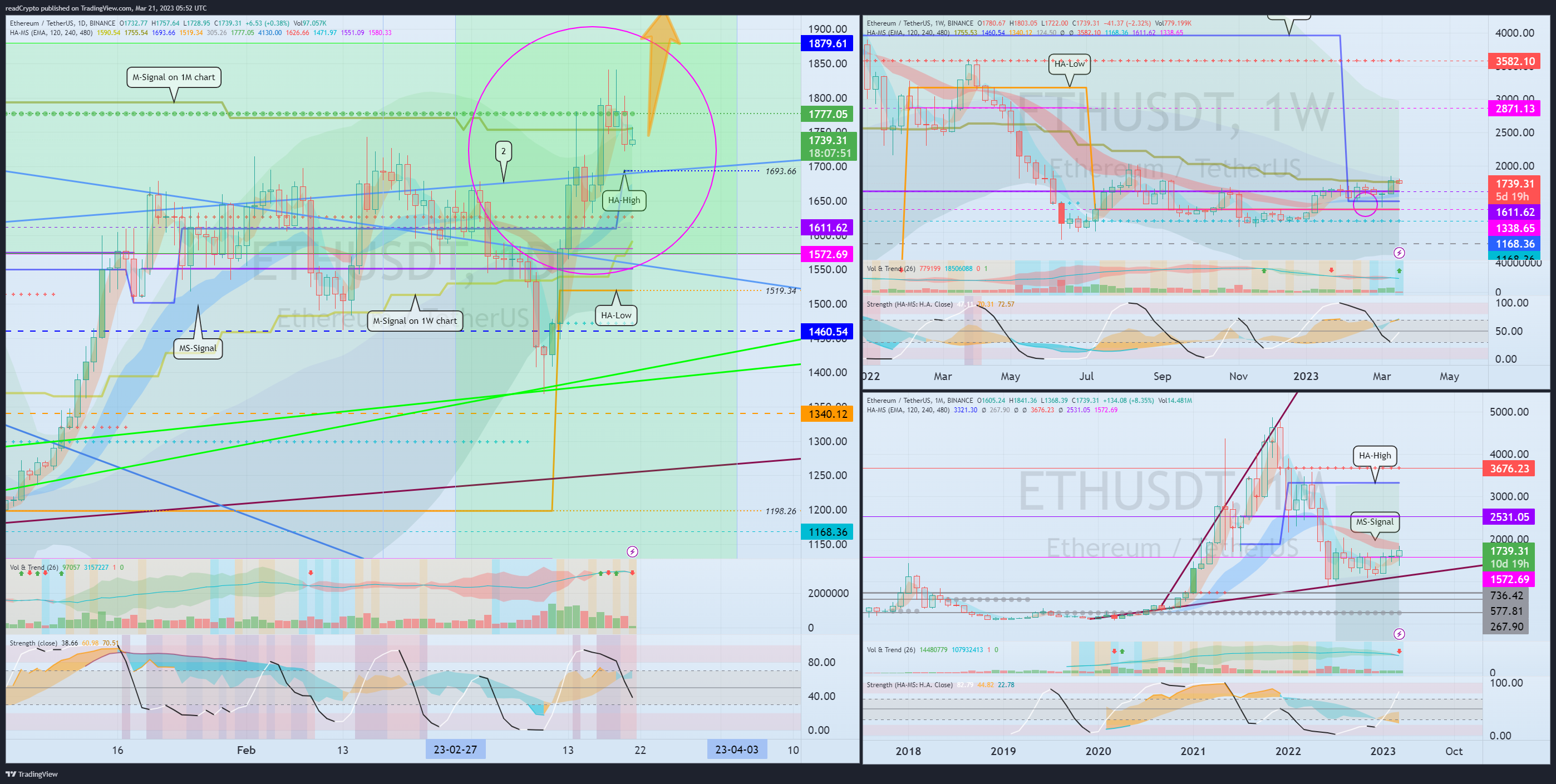The width and height of the screenshot is (1556, 784).
Task: Open the TradingView logo at bottom left
Action: click(x=32, y=774)
